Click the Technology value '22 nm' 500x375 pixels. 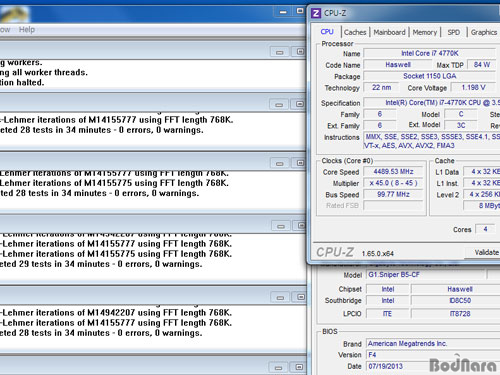click(381, 87)
